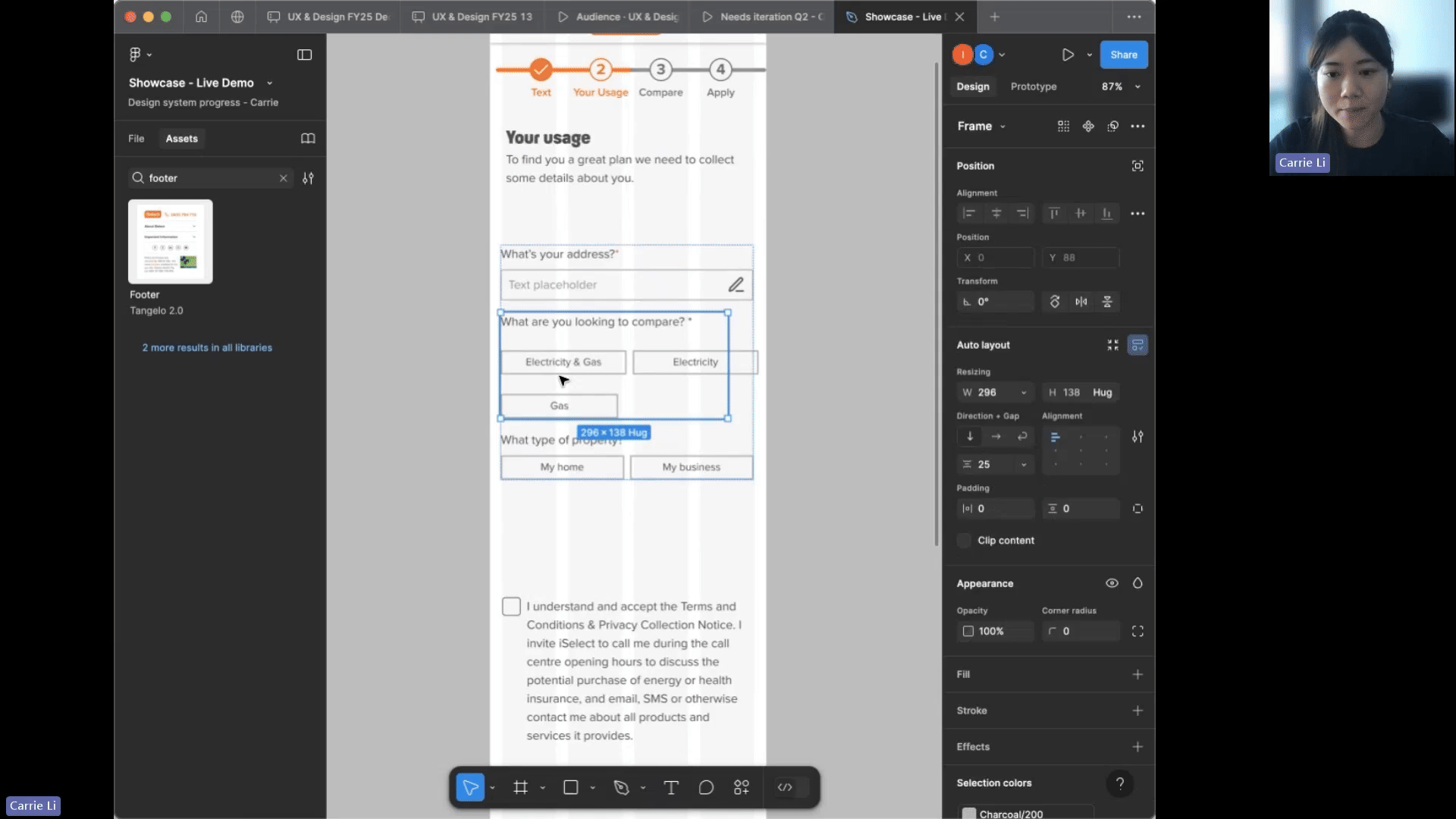This screenshot has width=1456, height=819.
Task: Open the Dev Mode code toggle
Action: tap(785, 788)
